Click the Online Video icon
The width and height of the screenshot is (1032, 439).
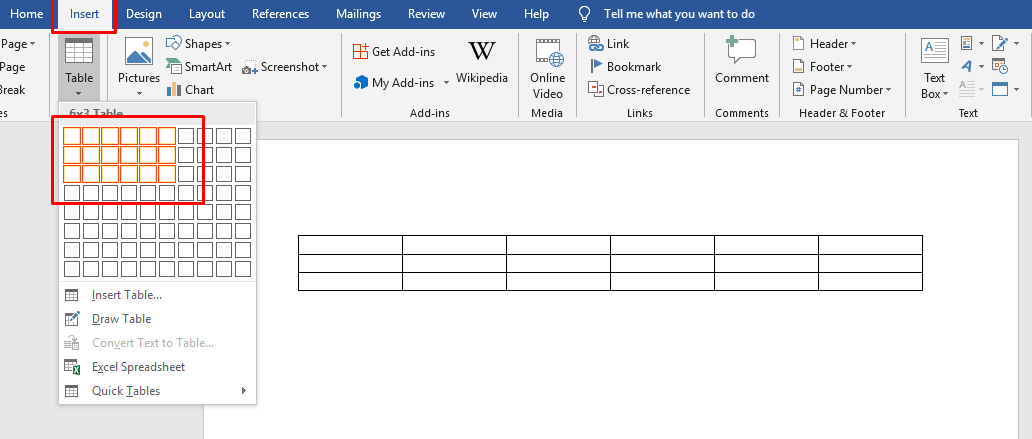(x=548, y=53)
